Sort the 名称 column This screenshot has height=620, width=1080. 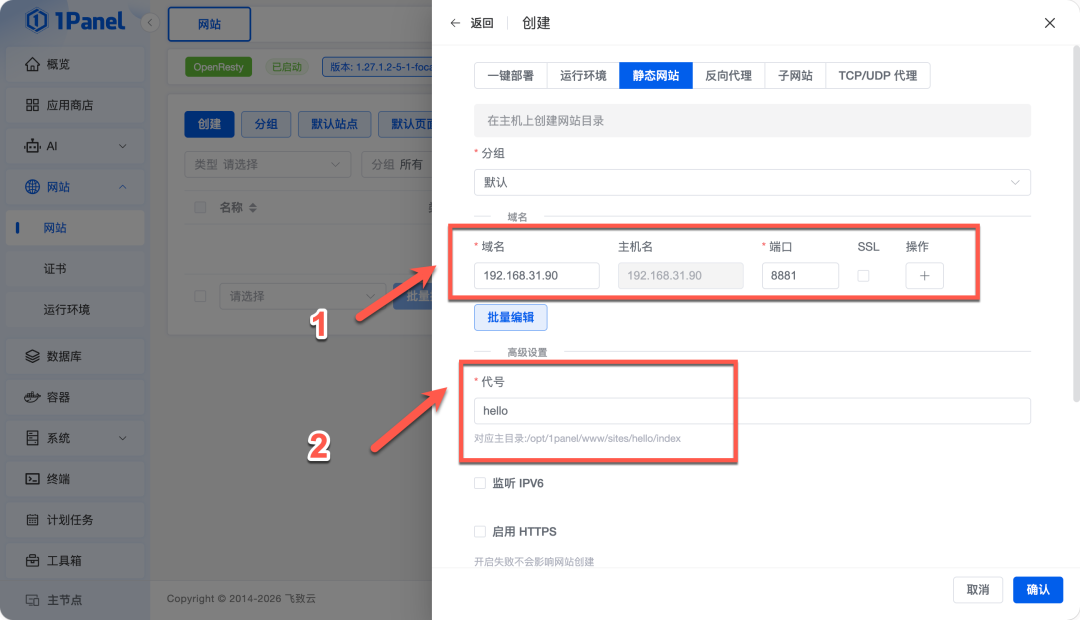click(x=253, y=207)
